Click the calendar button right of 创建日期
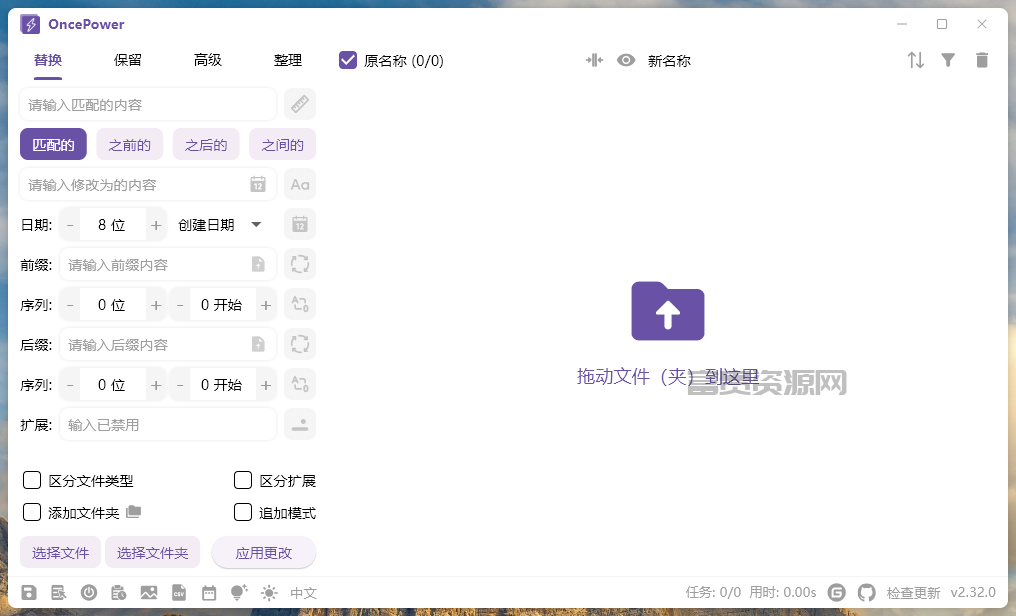This screenshot has width=1016, height=616. coord(299,225)
